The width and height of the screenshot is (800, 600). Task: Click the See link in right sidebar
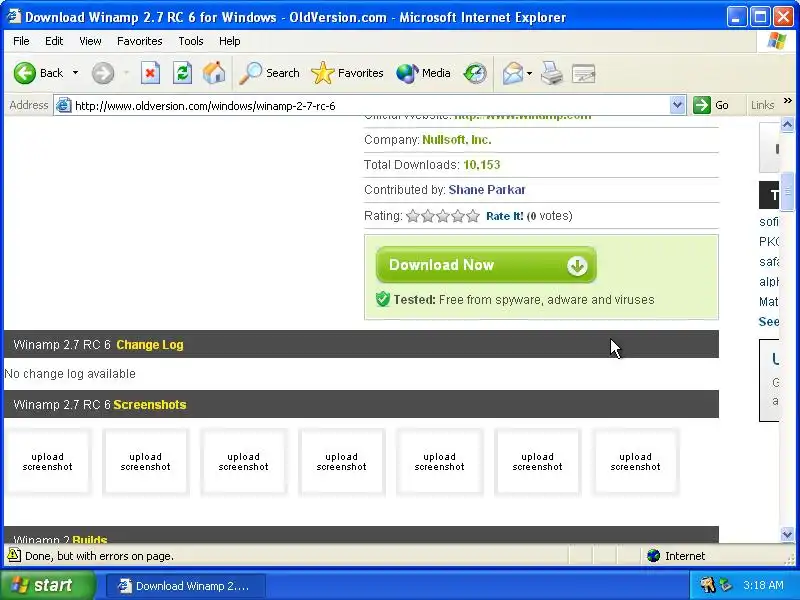click(769, 322)
